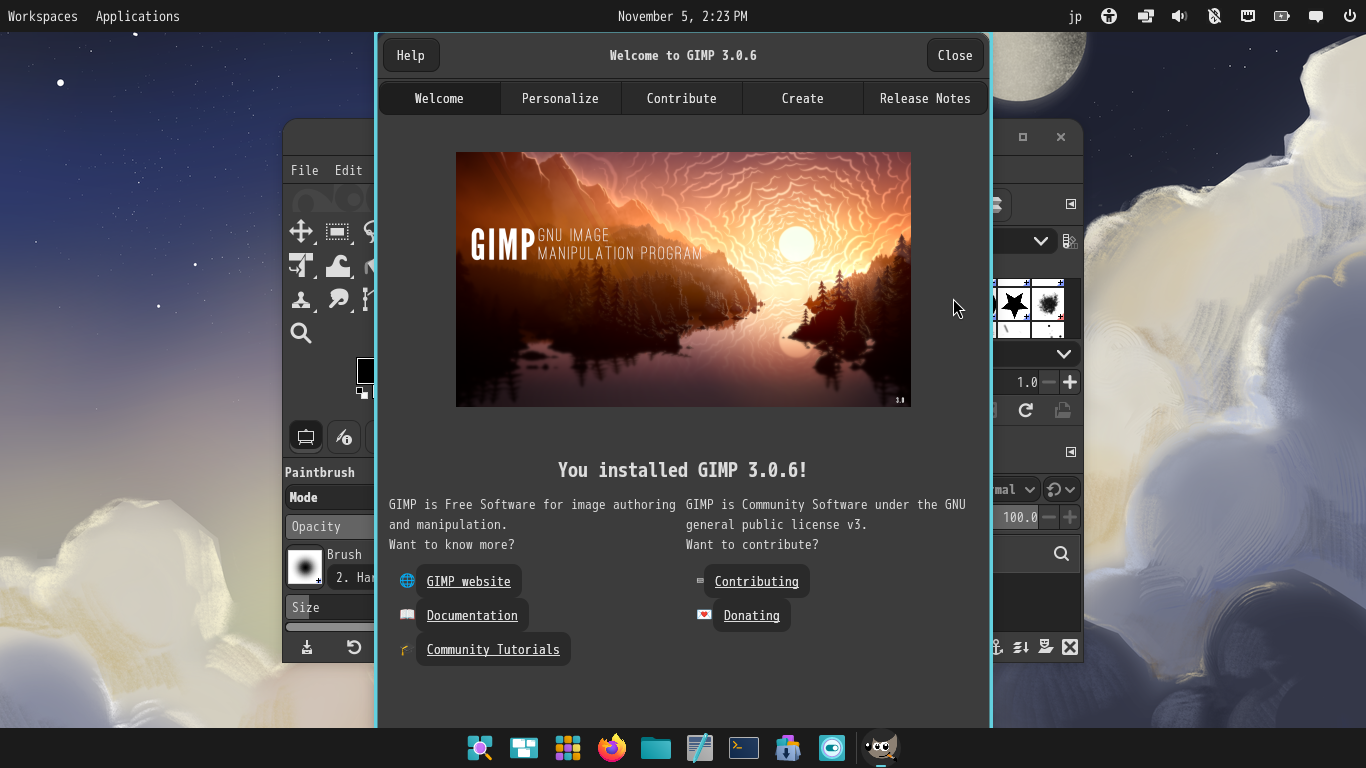The height and width of the screenshot is (768, 1366).
Task: Select the star brush thumbnail
Action: (1014, 302)
